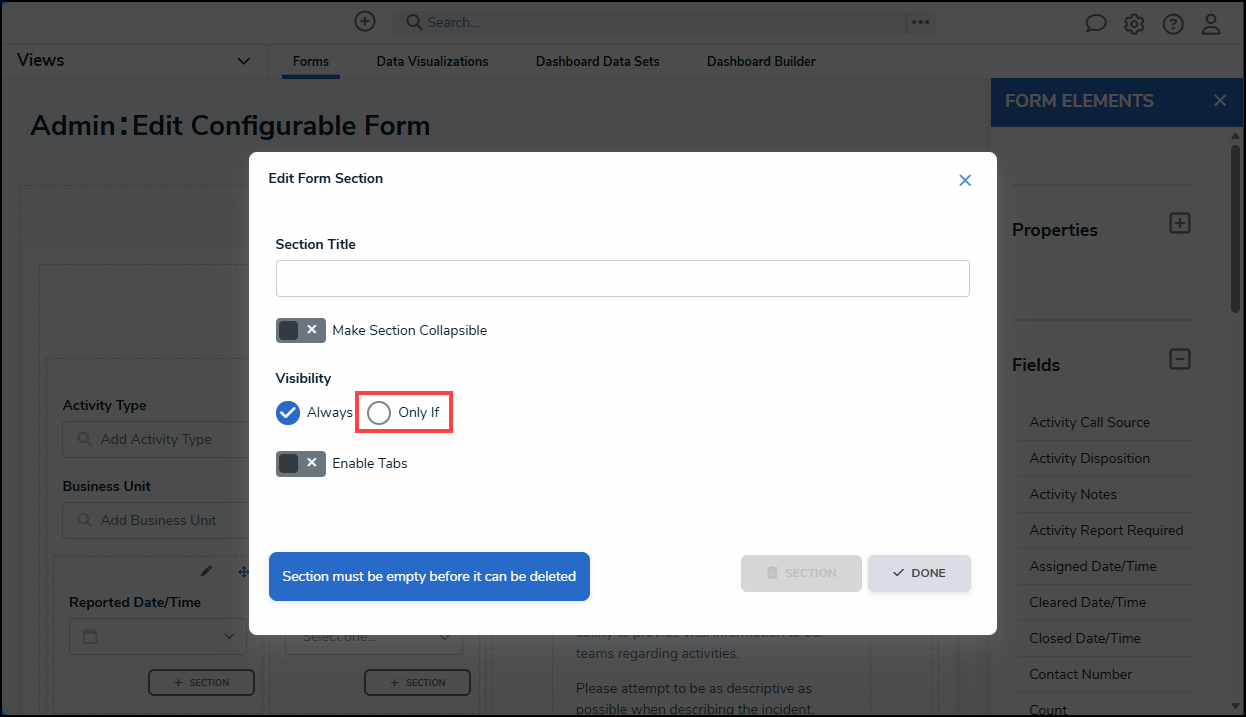
Task: Click the delete Section button
Action: (x=801, y=573)
